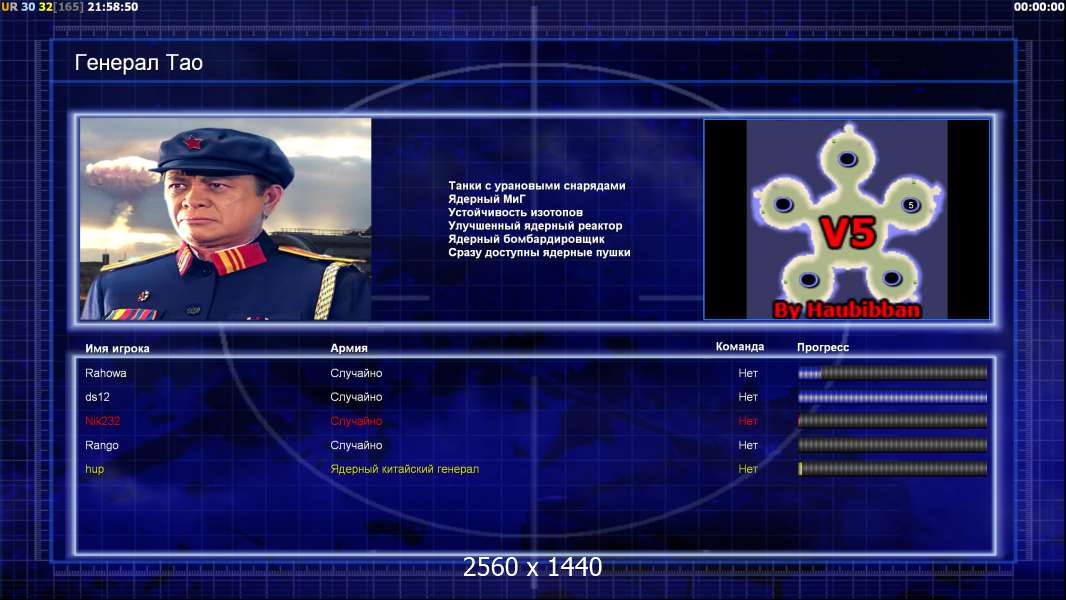Click ds12's full loading progress bar

click(x=893, y=398)
